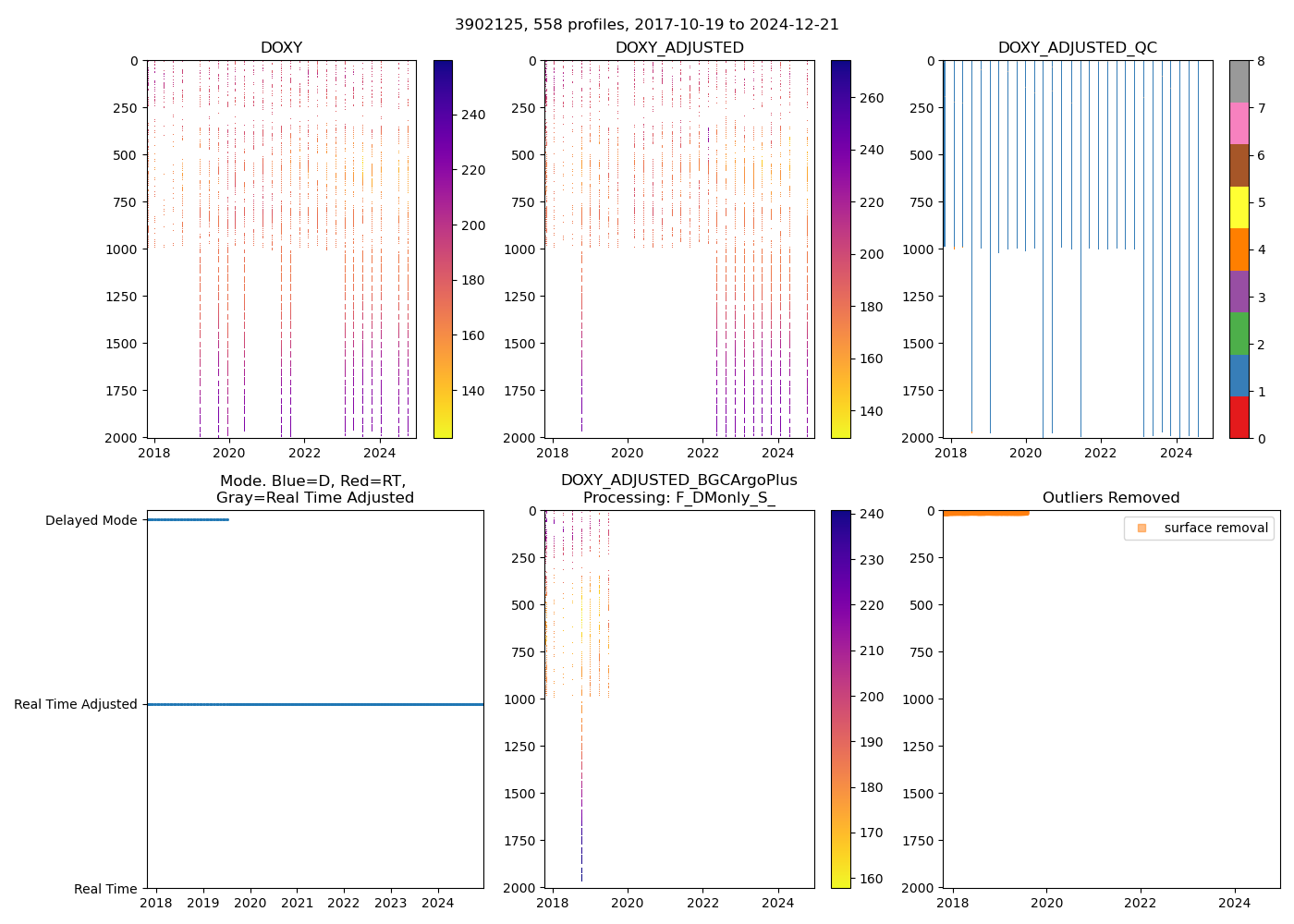1294x924 pixels.
Task: Click the 'Real Time' axis label
Action: click(105, 889)
